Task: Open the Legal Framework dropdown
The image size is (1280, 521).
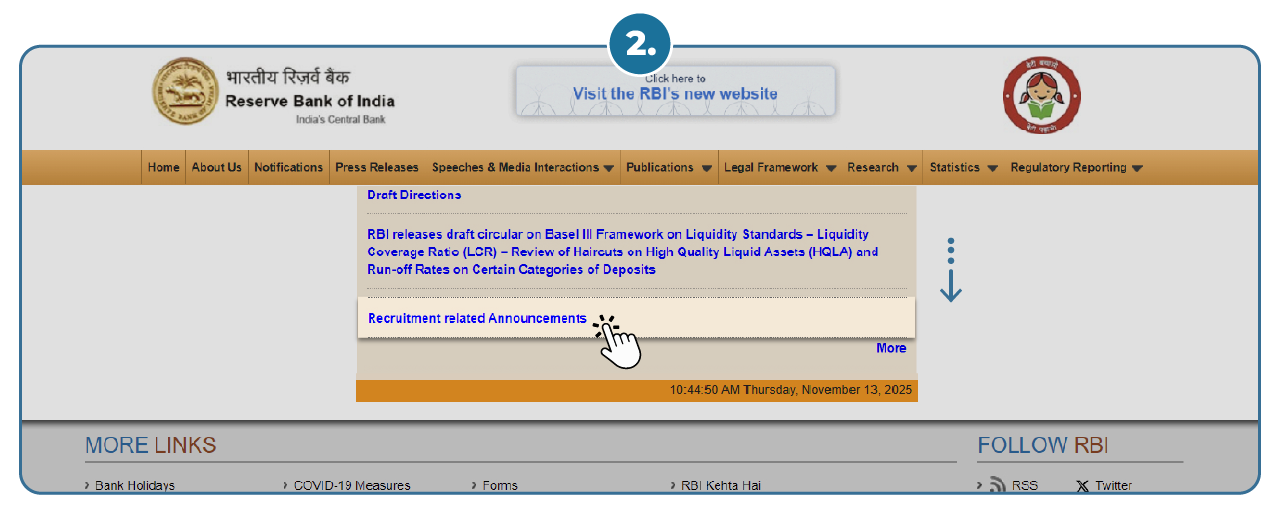Action: click(779, 168)
